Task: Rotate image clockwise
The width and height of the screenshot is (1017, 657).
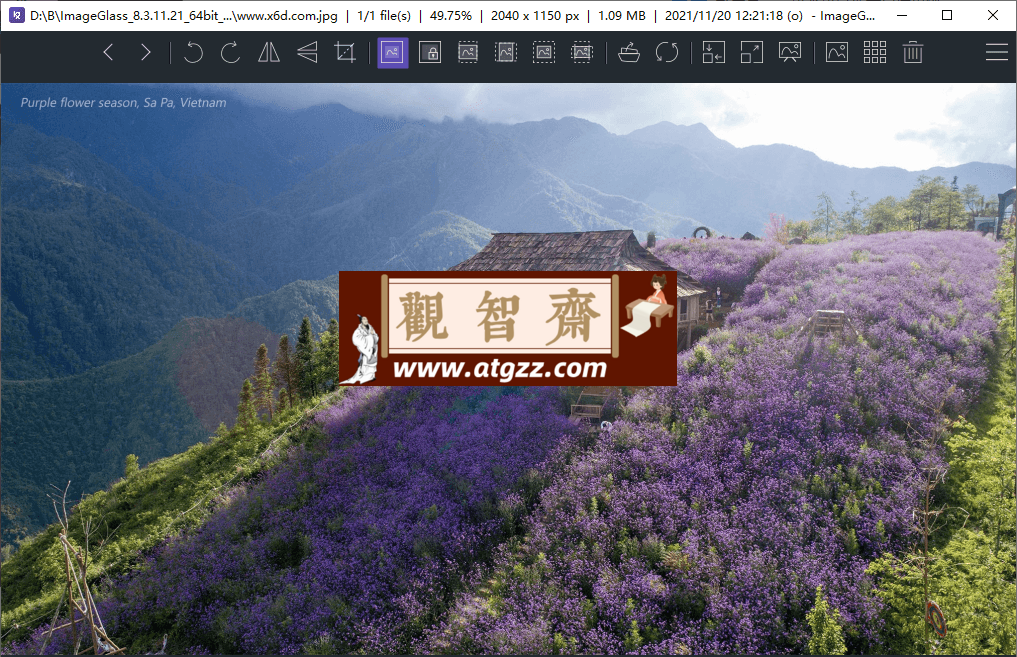Action: coord(230,53)
